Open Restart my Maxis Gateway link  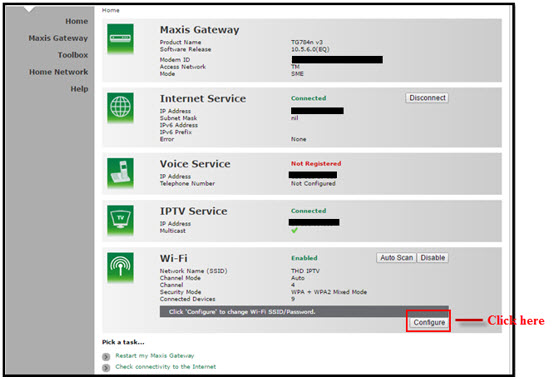click(155, 356)
